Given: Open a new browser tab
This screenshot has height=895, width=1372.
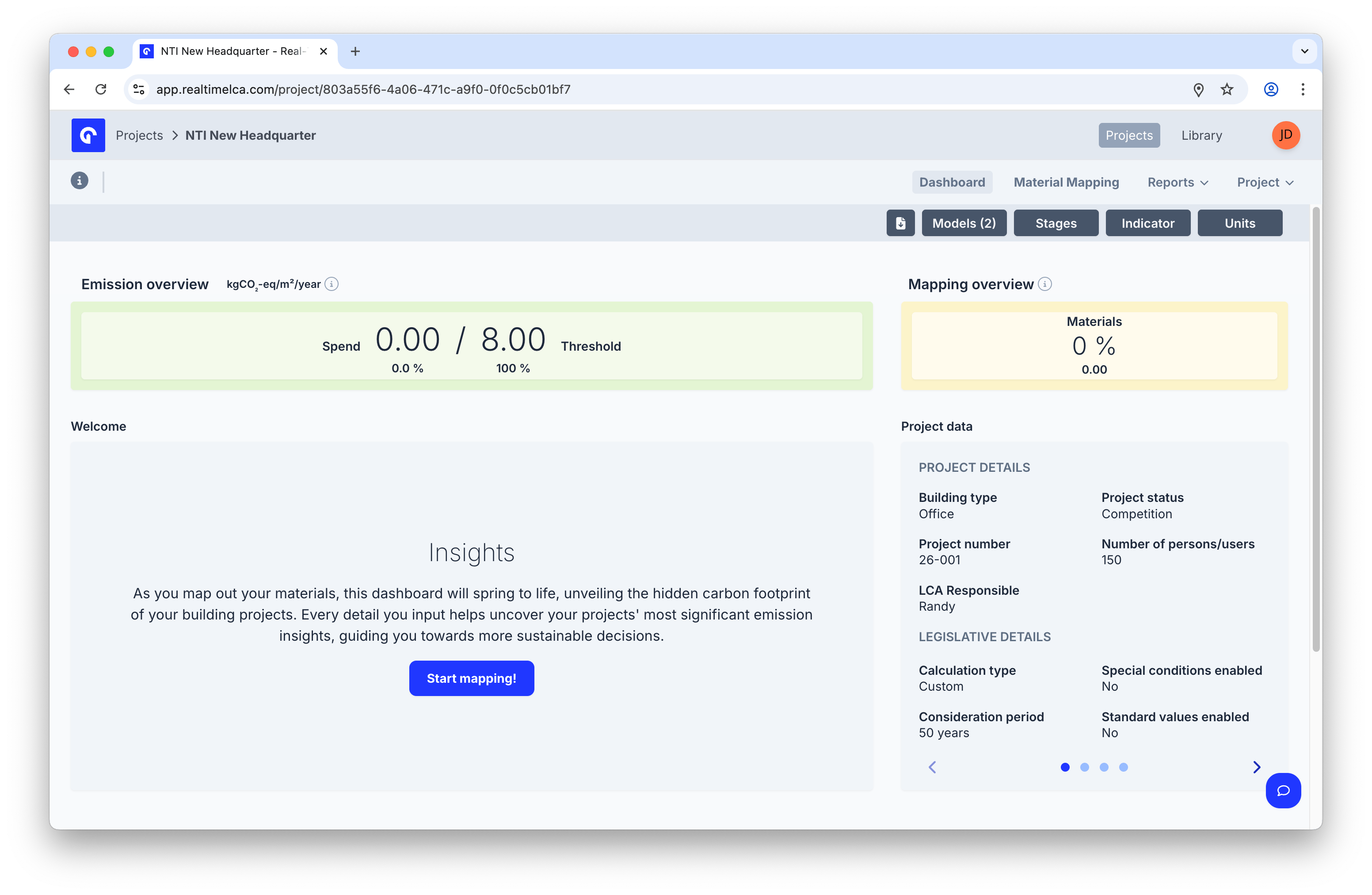Looking at the screenshot, I should click(x=355, y=51).
